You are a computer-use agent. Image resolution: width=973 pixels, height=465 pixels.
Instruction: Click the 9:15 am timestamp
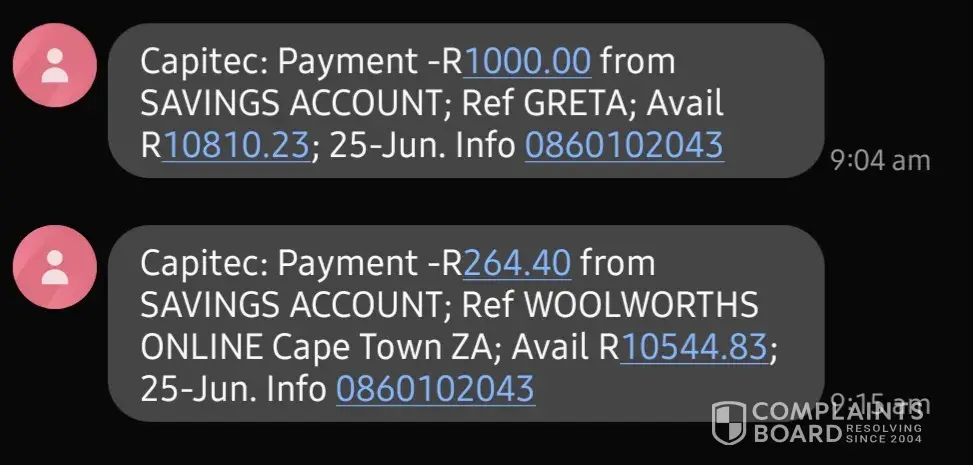point(880,404)
